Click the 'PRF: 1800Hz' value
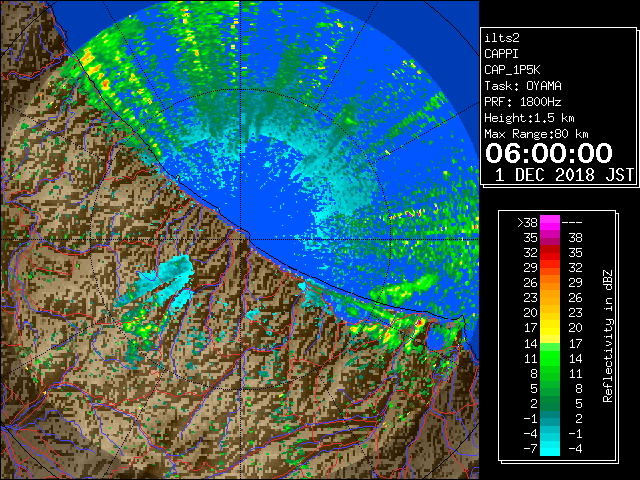 click(523, 102)
